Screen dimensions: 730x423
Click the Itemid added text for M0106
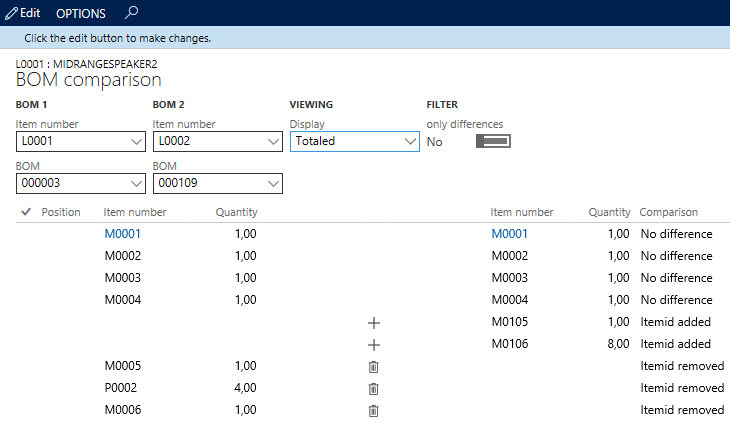[676, 343]
